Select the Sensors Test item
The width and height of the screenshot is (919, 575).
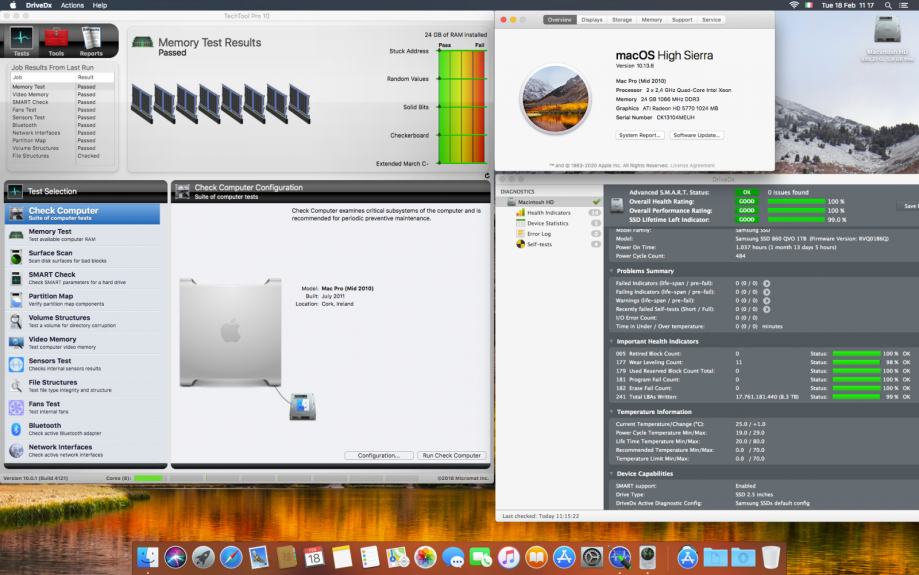(50, 364)
